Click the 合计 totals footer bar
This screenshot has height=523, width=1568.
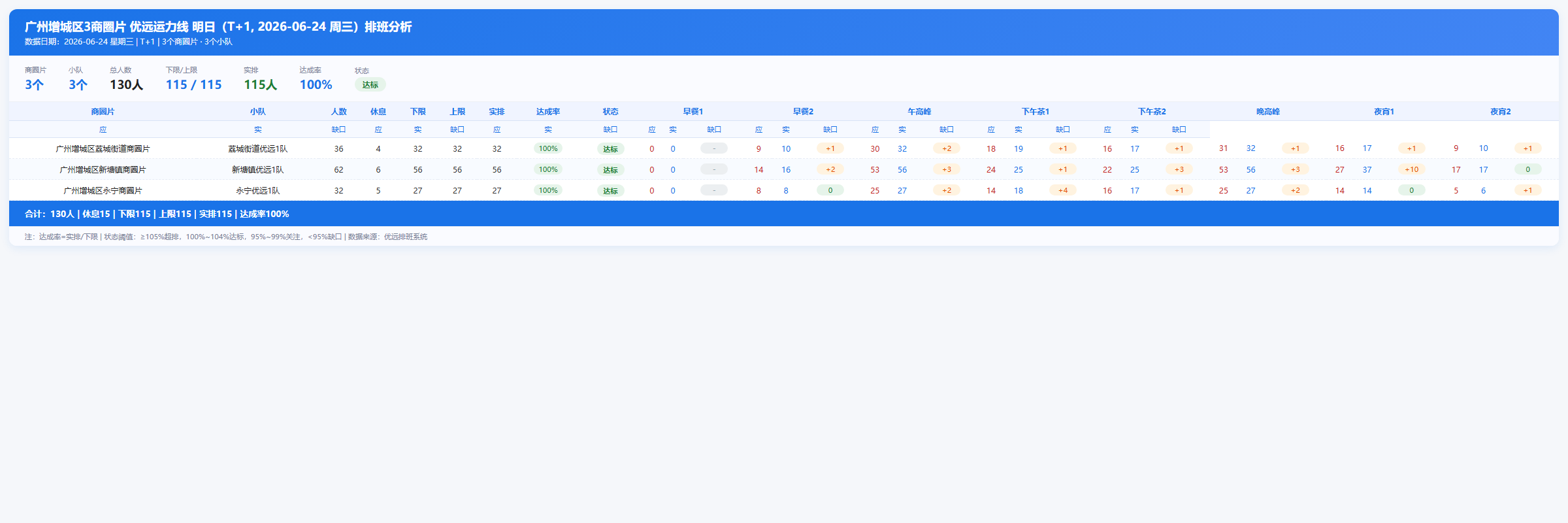[784, 214]
